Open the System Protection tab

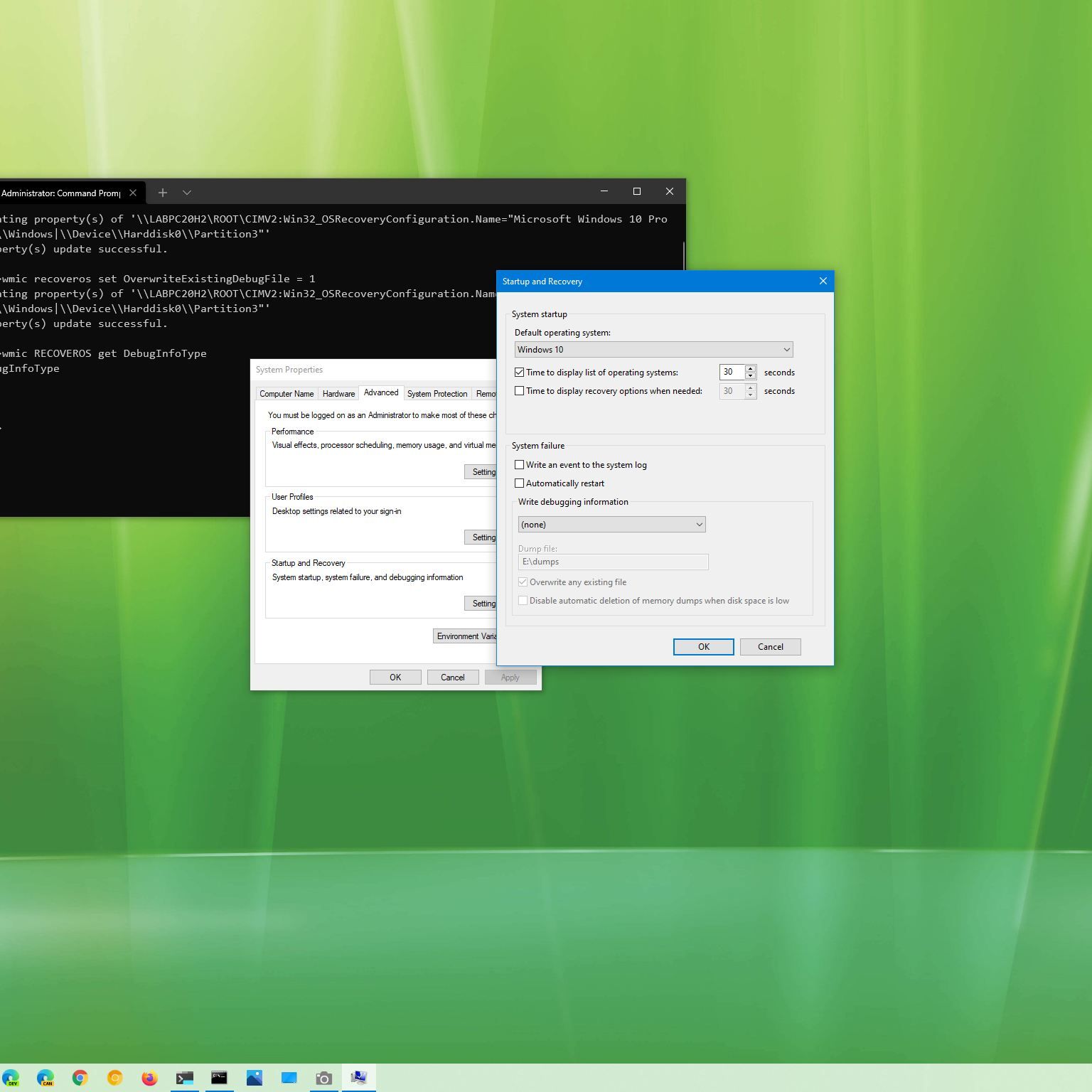tap(437, 394)
